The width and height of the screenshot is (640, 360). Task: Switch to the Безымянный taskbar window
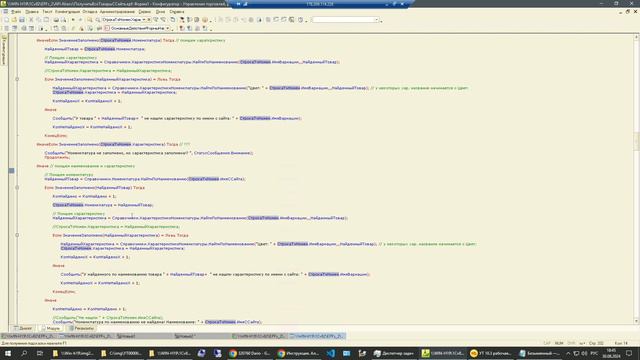pyautogui.click(x=539, y=353)
